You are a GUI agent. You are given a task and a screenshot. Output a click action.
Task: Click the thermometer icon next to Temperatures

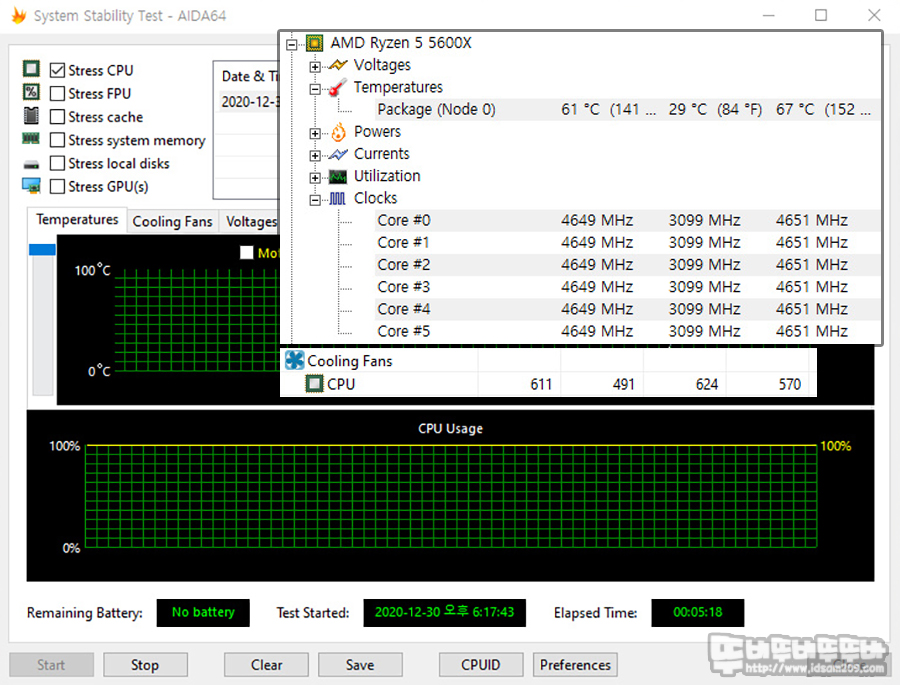coord(338,87)
